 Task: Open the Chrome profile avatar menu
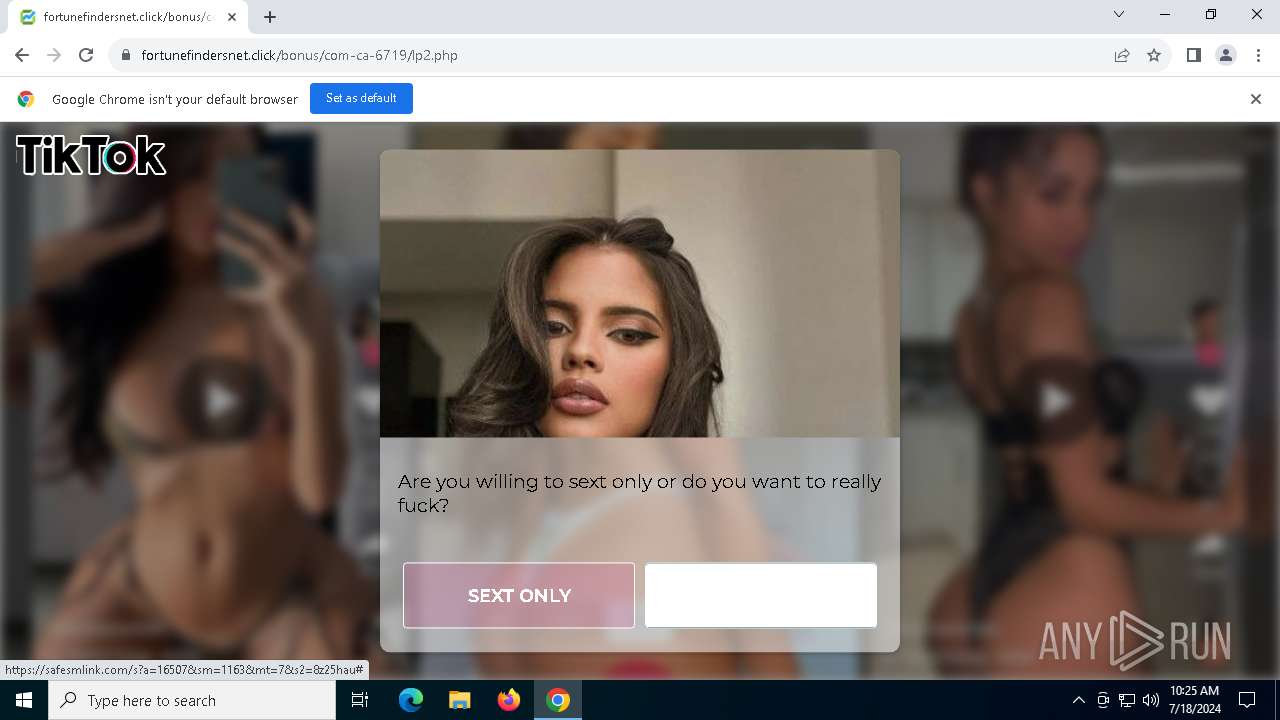tap(1226, 55)
